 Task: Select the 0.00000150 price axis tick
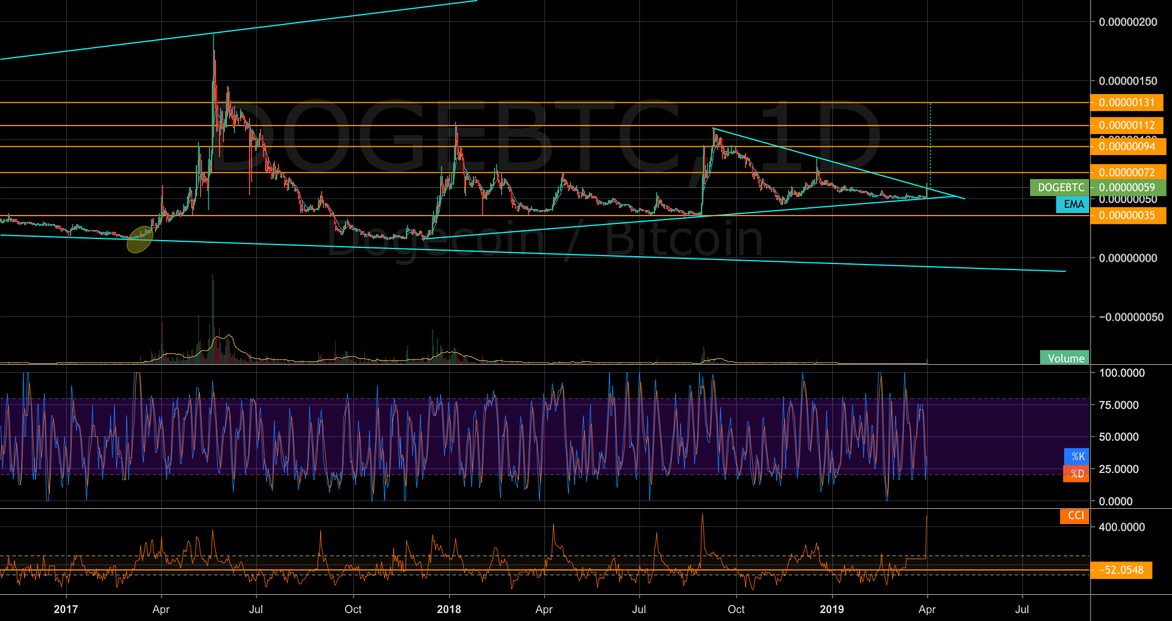pos(1129,81)
